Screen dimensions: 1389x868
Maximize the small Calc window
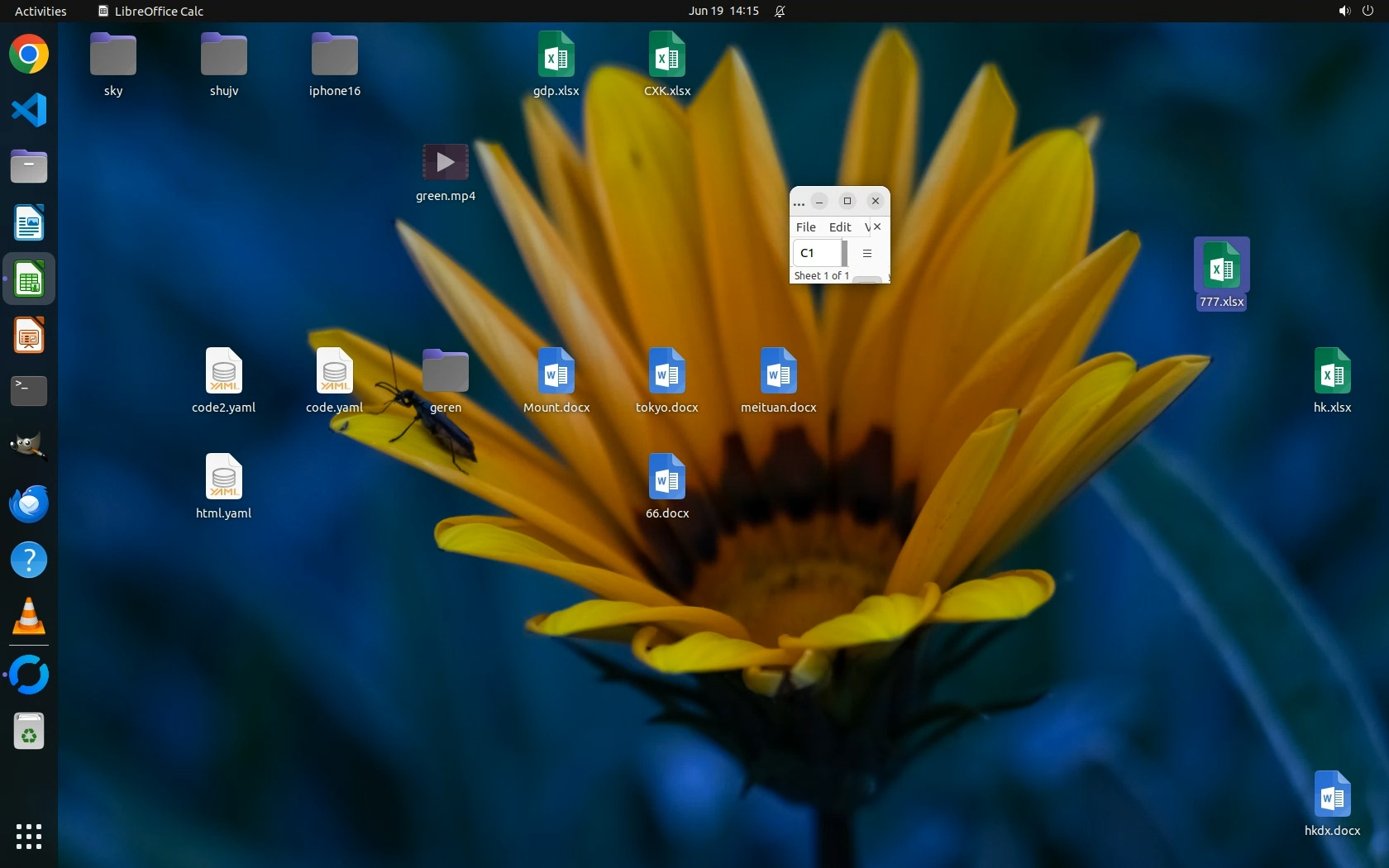pyautogui.click(x=847, y=201)
